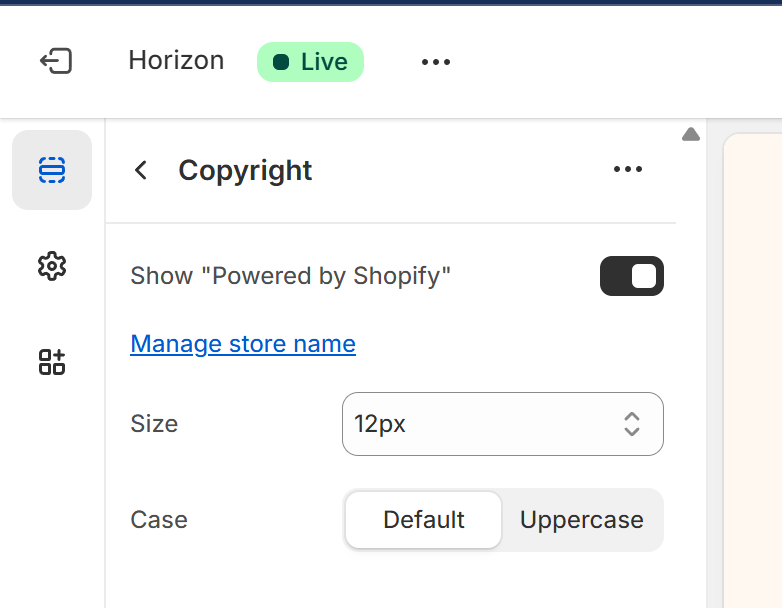This screenshot has height=608, width=782.
Task: Select Uppercase case option
Action: (x=581, y=520)
